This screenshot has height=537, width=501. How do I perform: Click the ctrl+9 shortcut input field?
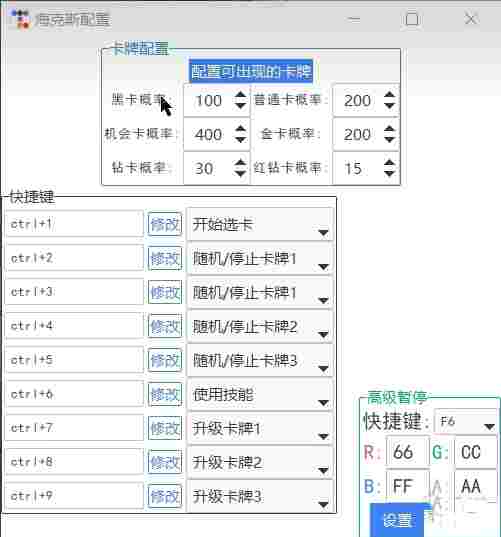point(74,496)
